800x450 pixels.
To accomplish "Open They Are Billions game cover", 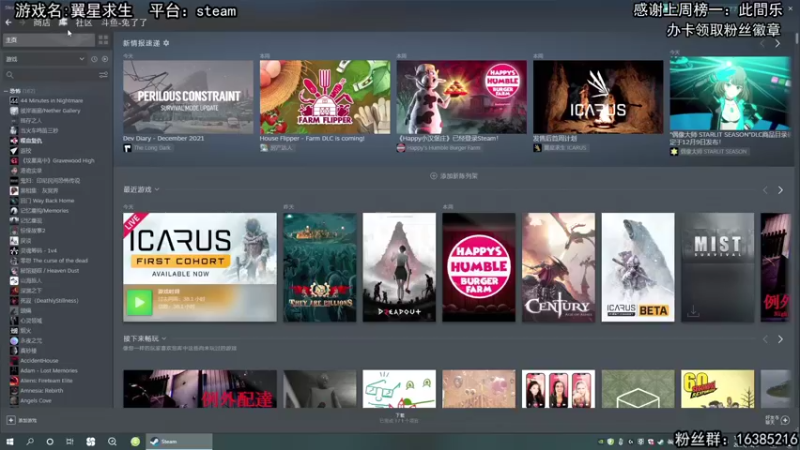I will (x=320, y=267).
